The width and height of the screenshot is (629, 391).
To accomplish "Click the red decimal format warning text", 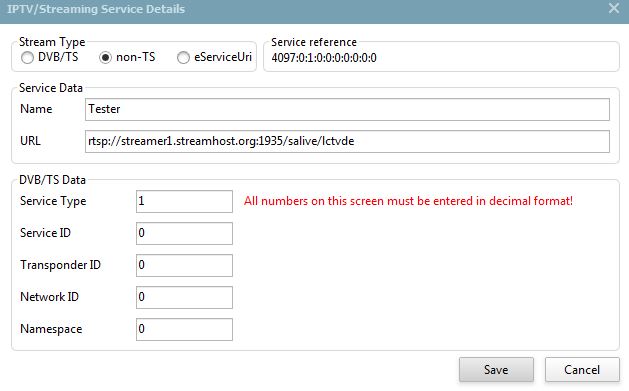I will click(x=408, y=201).
